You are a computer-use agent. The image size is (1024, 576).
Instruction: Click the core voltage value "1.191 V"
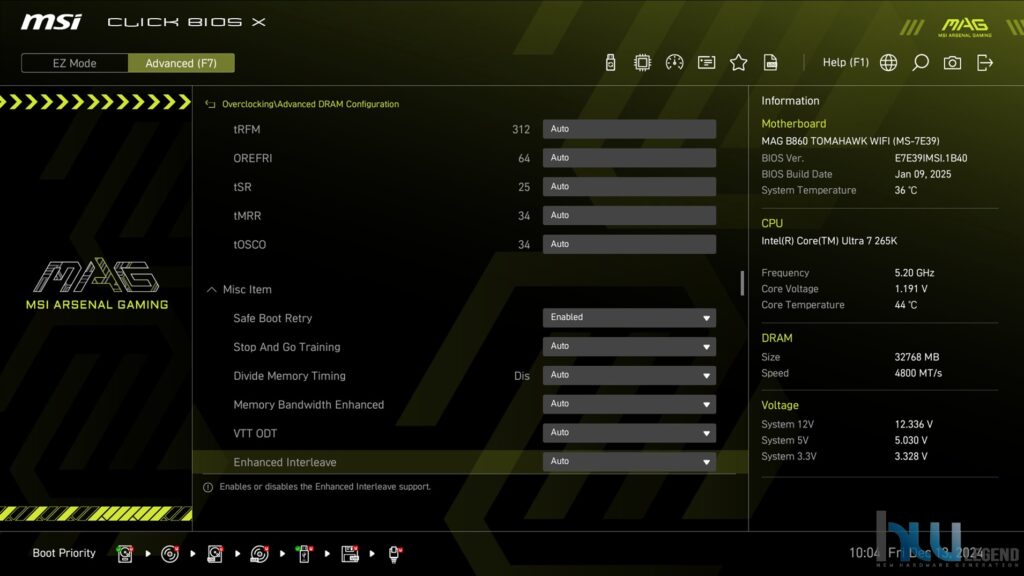[x=911, y=289]
